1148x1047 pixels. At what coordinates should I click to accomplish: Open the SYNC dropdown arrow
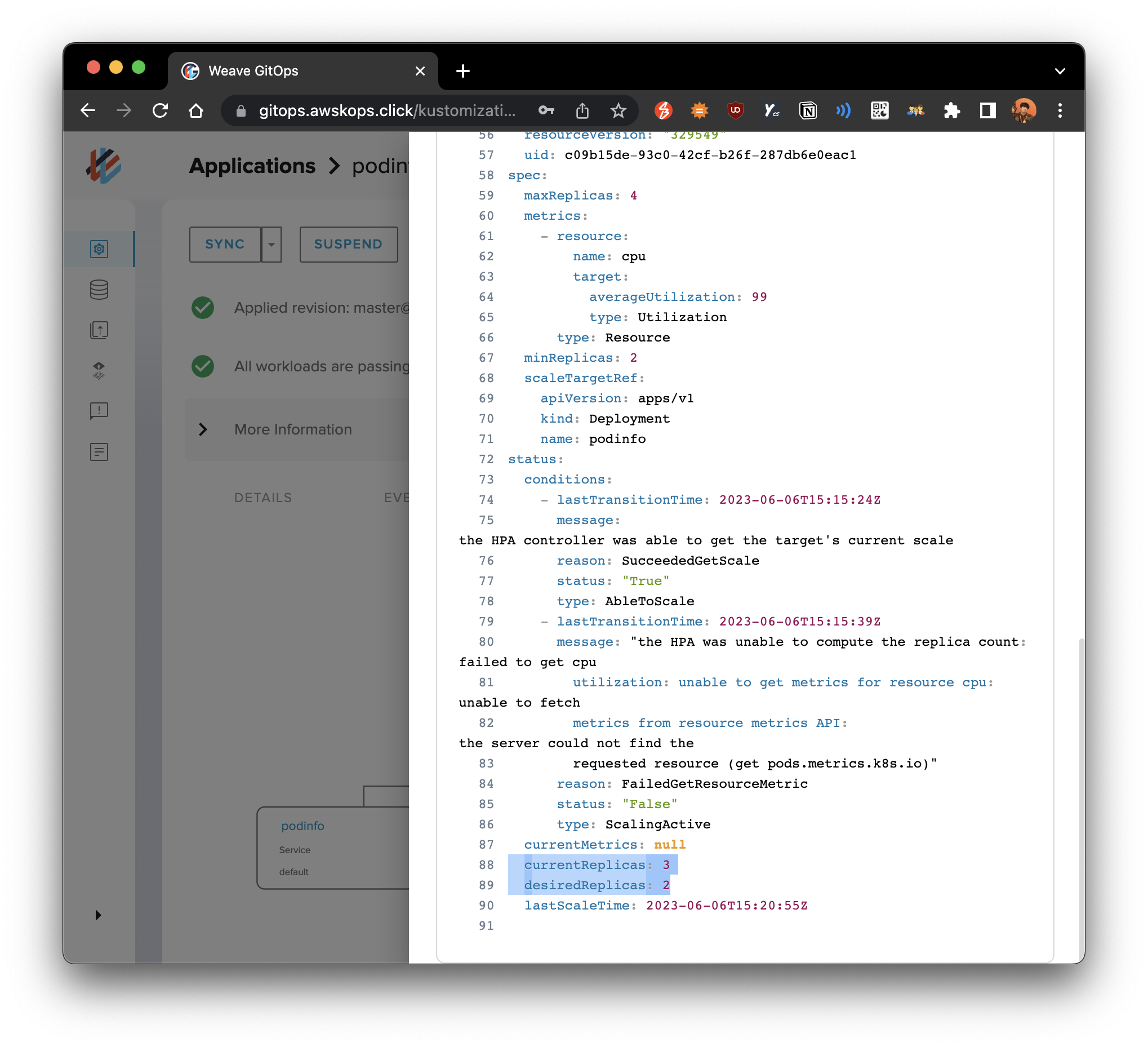pyautogui.click(x=272, y=245)
